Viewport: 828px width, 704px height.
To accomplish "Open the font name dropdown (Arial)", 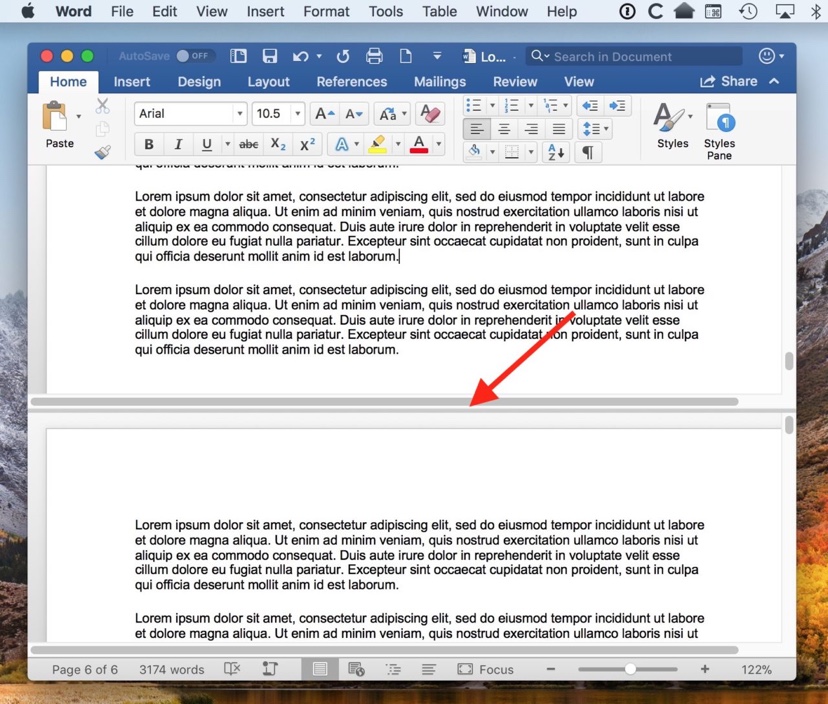I will point(239,114).
